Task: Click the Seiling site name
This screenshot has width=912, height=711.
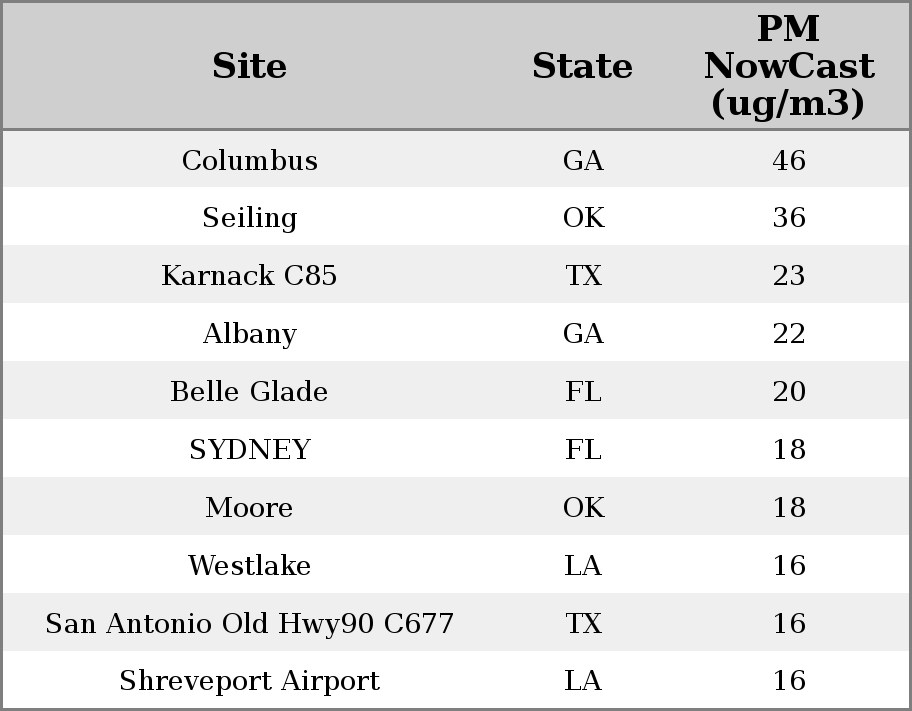Action: click(x=249, y=218)
